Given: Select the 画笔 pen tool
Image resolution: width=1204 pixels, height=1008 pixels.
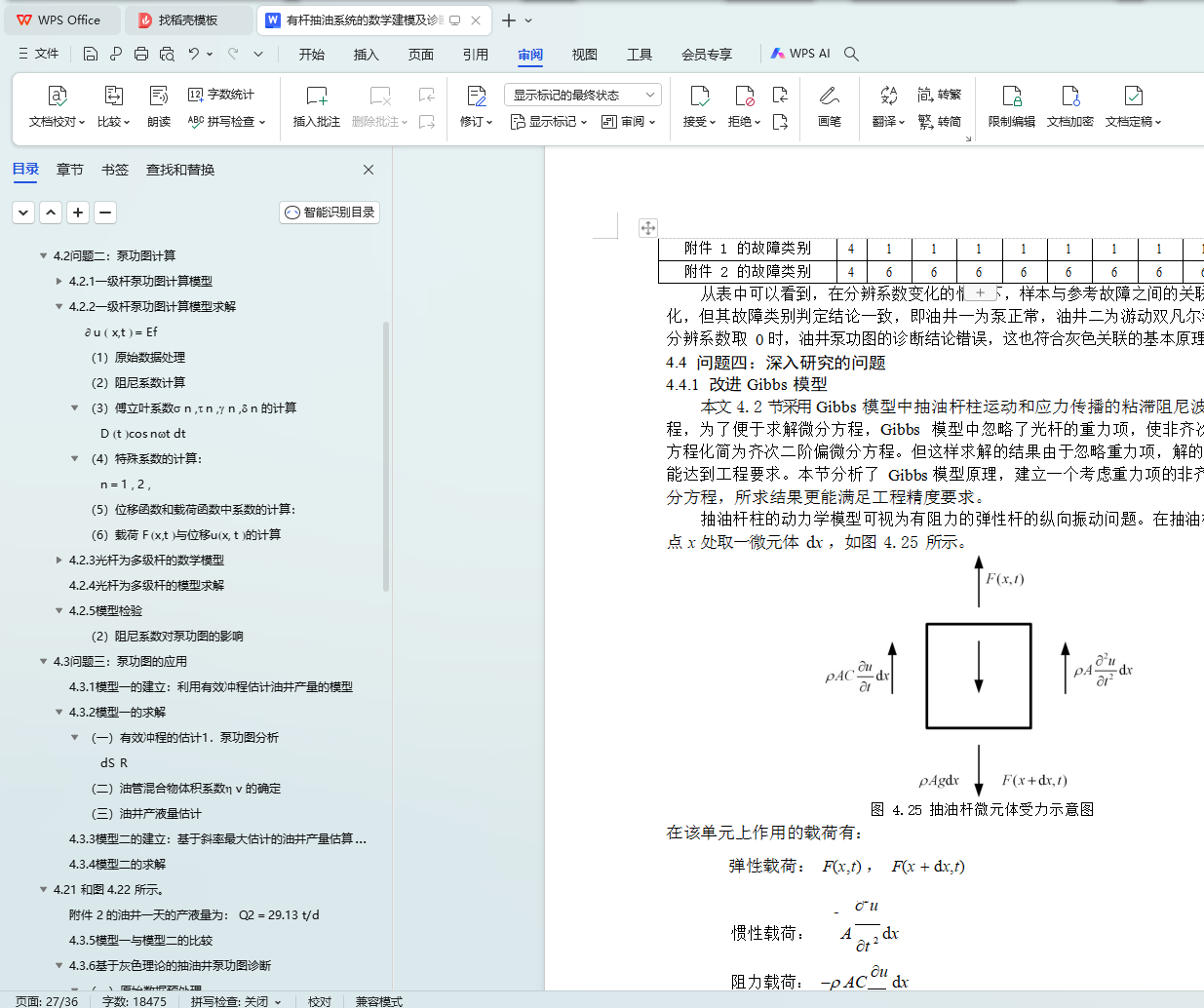Looking at the screenshot, I should pos(830,106).
